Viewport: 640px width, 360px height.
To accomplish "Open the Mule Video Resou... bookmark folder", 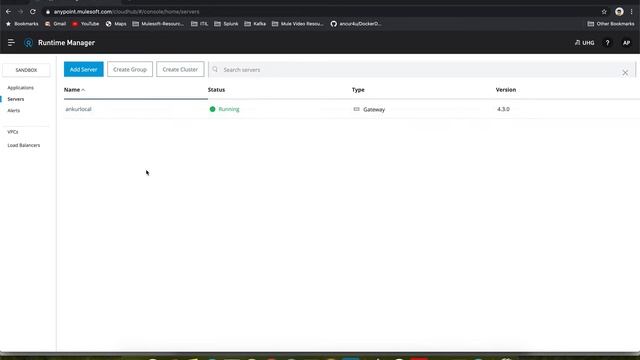I will [x=298, y=24].
